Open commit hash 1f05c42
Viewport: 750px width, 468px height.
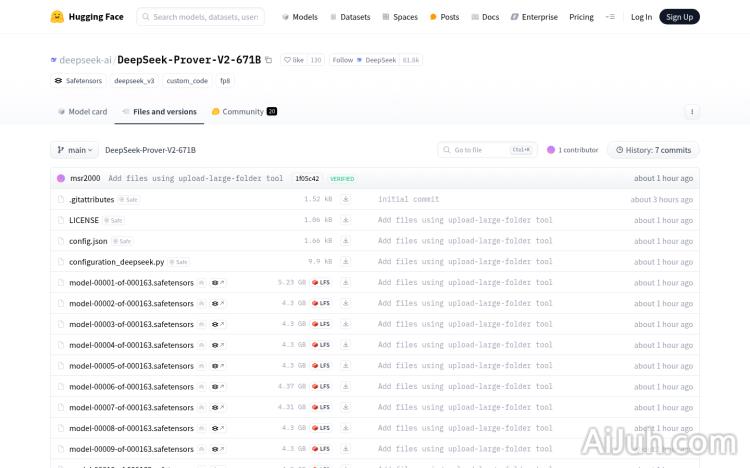307,178
